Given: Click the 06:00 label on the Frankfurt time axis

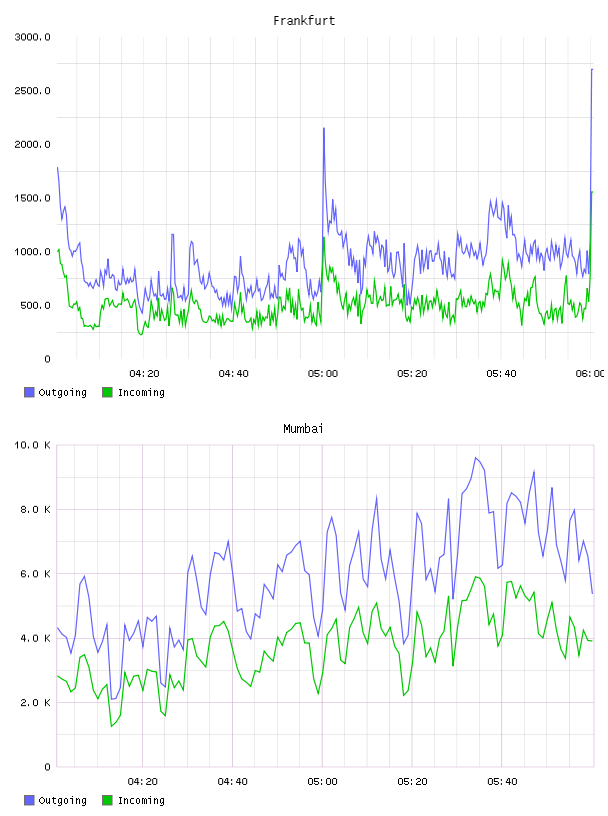Looking at the screenshot, I should (590, 374).
